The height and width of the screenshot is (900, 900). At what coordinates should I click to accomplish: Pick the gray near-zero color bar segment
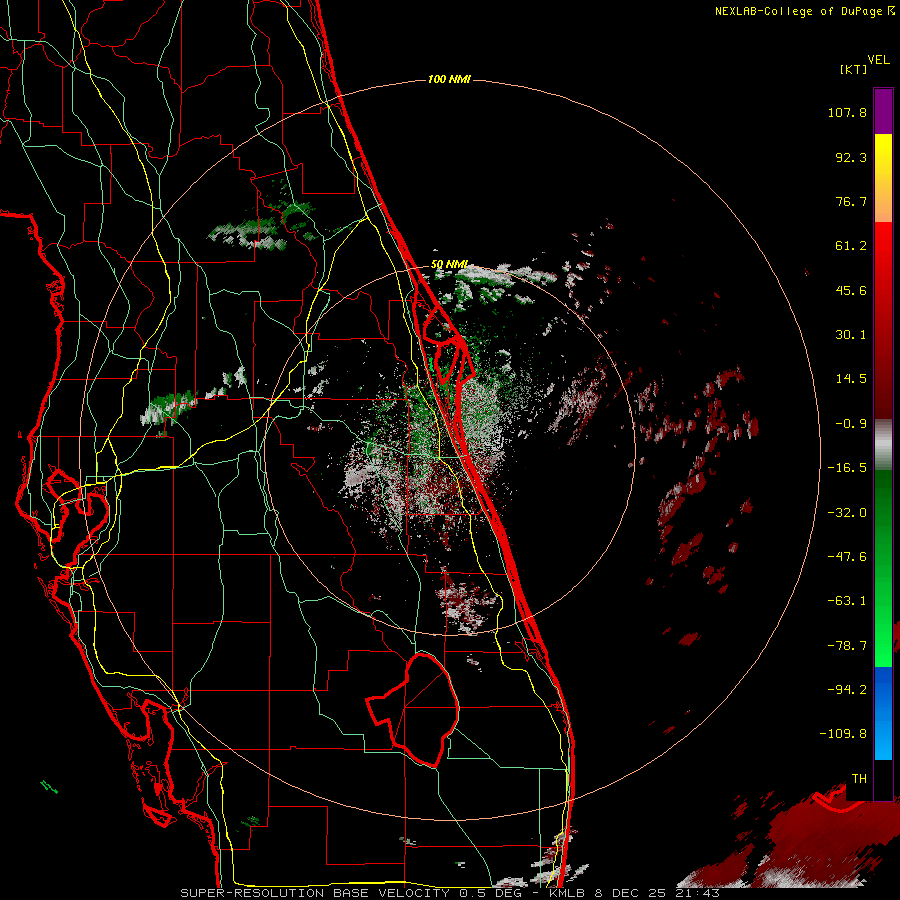883,445
